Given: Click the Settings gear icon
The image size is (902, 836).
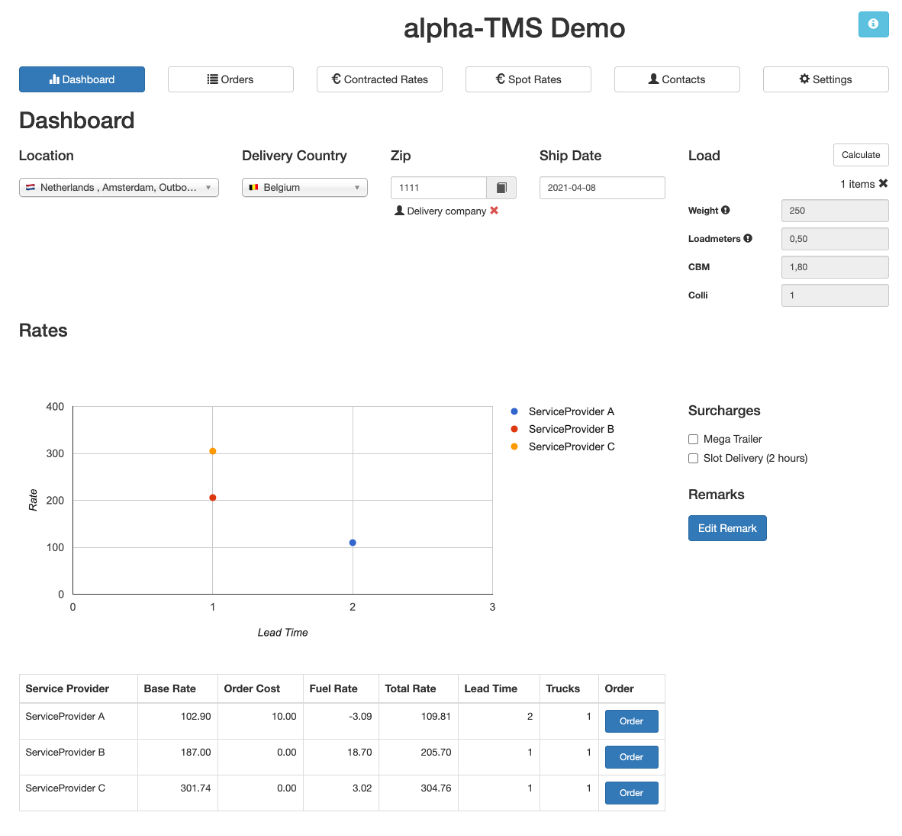Looking at the screenshot, I should tap(825, 79).
